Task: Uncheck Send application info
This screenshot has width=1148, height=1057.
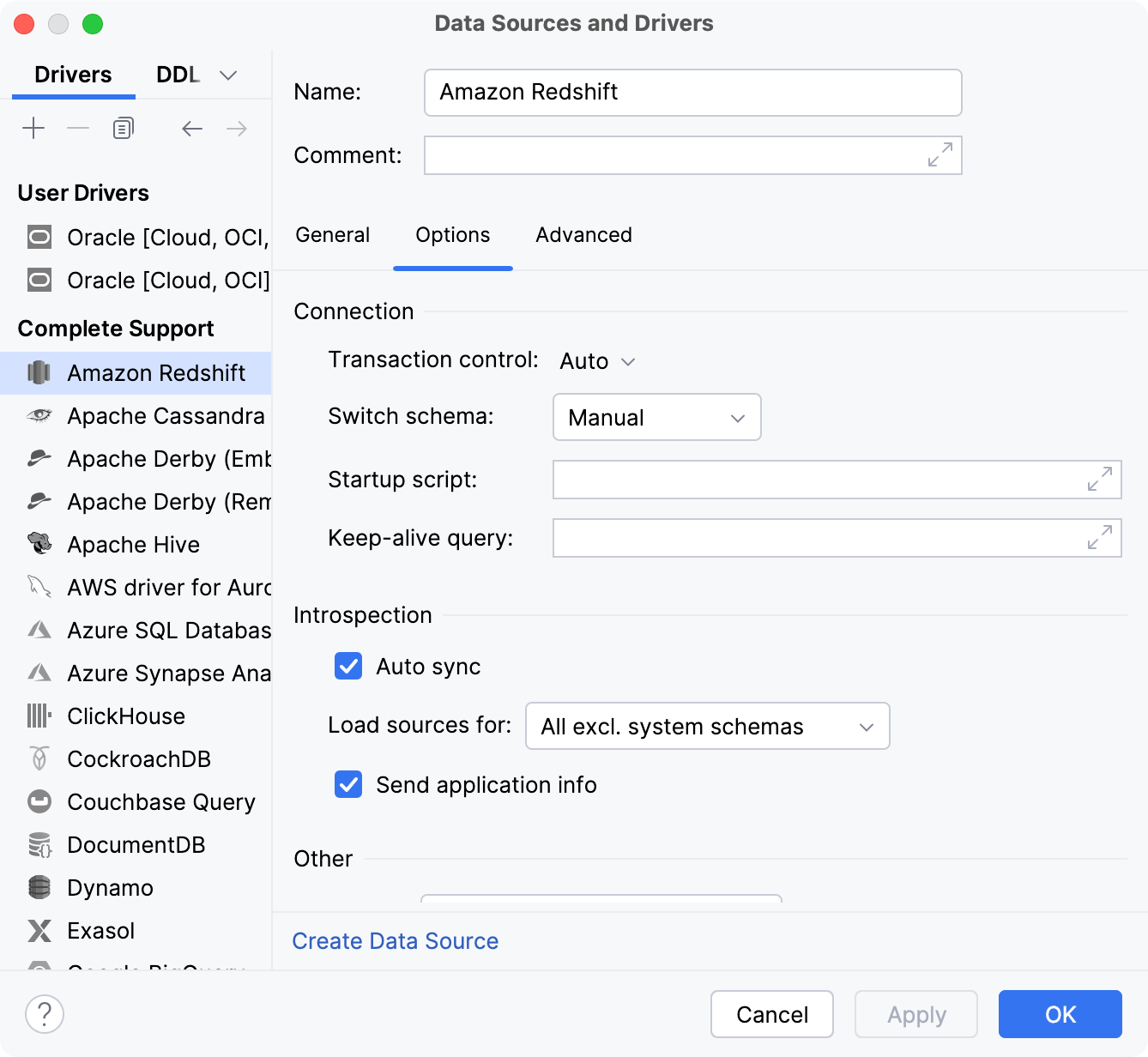Action: point(347,784)
